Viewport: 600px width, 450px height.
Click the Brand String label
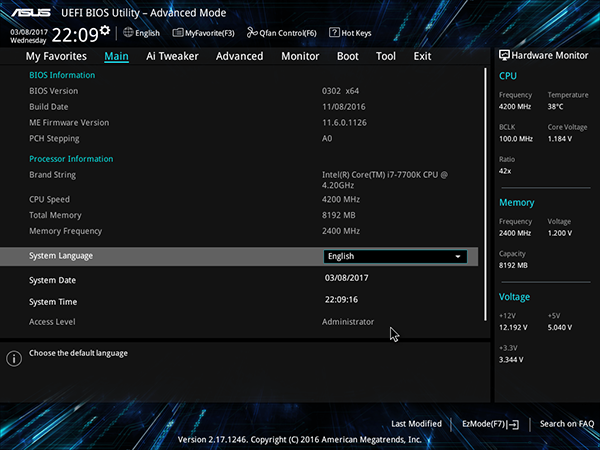pyautogui.click(x=52, y=175)
